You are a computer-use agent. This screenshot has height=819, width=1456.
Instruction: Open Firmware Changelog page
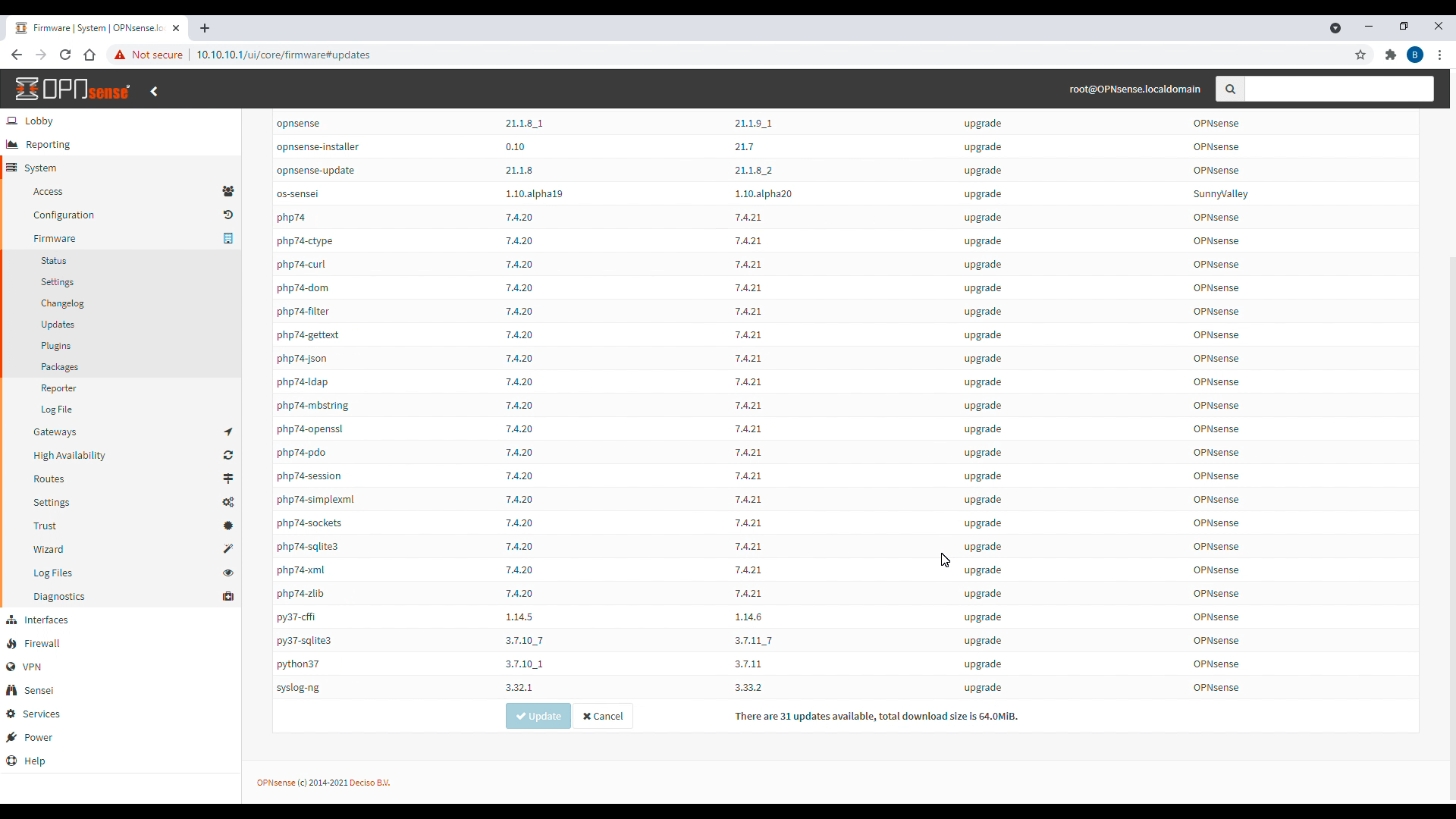tap(62, 303)
